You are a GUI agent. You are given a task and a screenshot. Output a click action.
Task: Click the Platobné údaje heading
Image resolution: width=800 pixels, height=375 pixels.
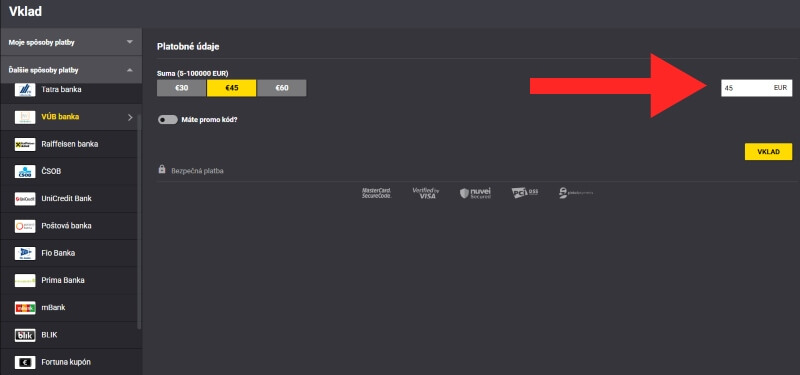click(188, 46)
